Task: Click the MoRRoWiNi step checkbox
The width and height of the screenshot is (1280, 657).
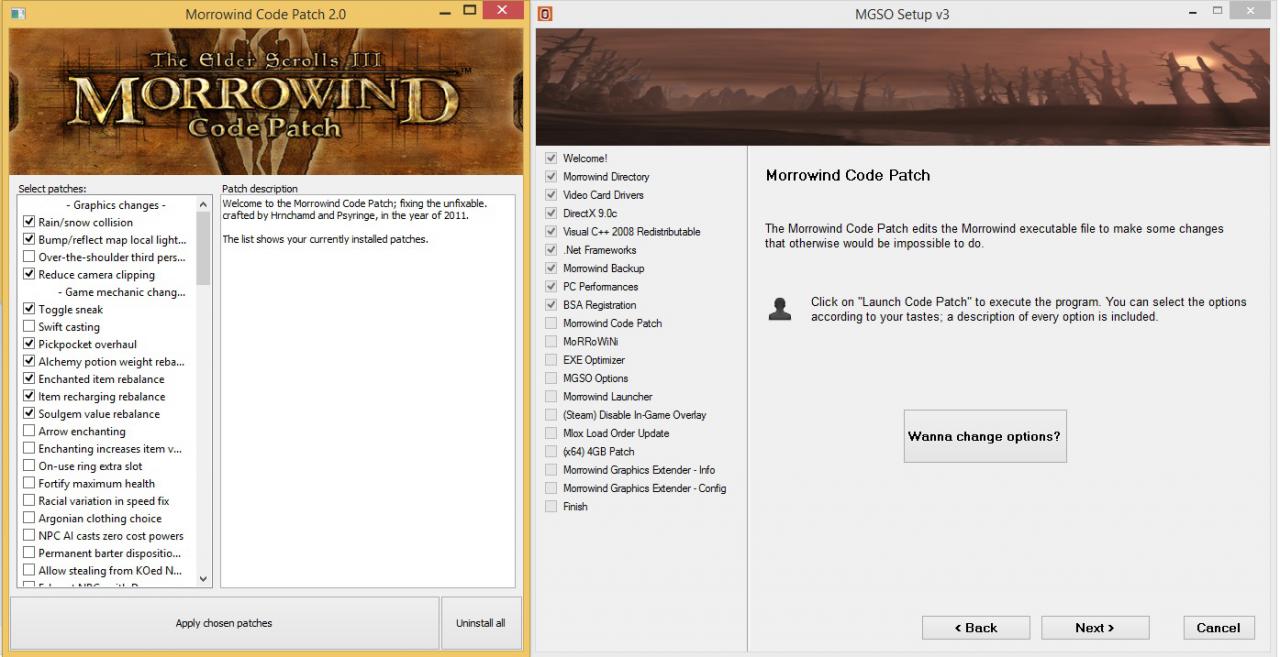Action: point(551,342)
